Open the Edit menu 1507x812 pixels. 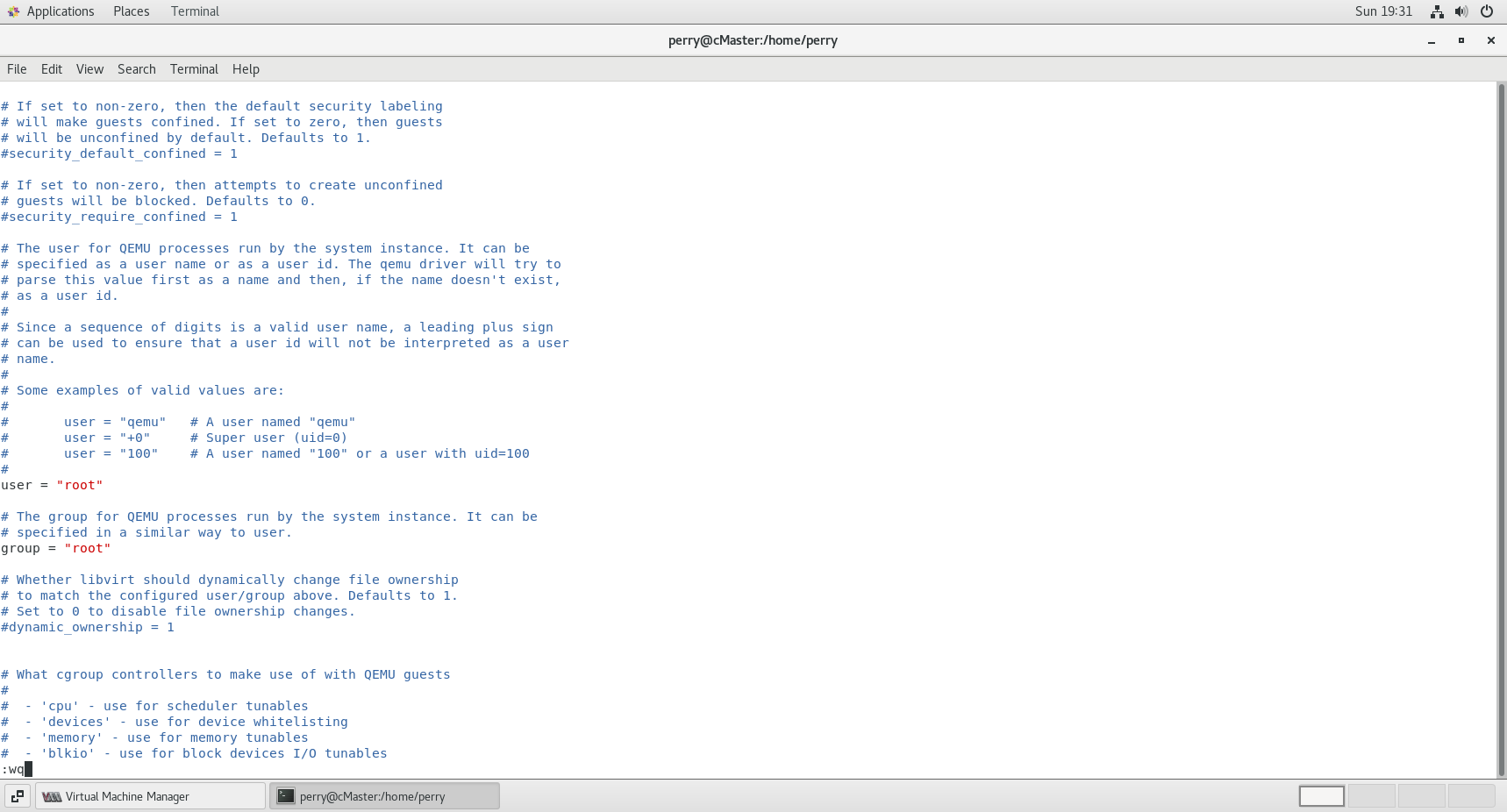click(x=52, y=69)
